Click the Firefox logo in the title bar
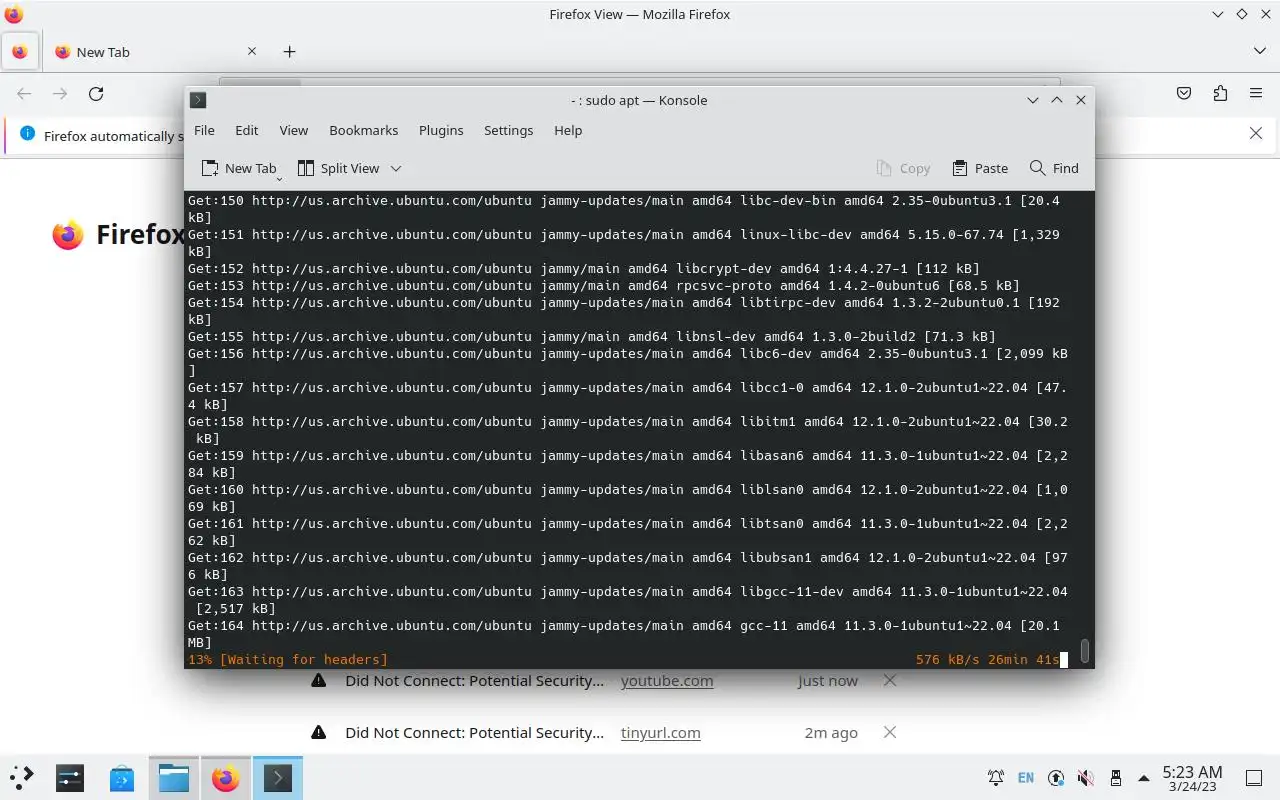1280x800 pixels. click(14, 14)
